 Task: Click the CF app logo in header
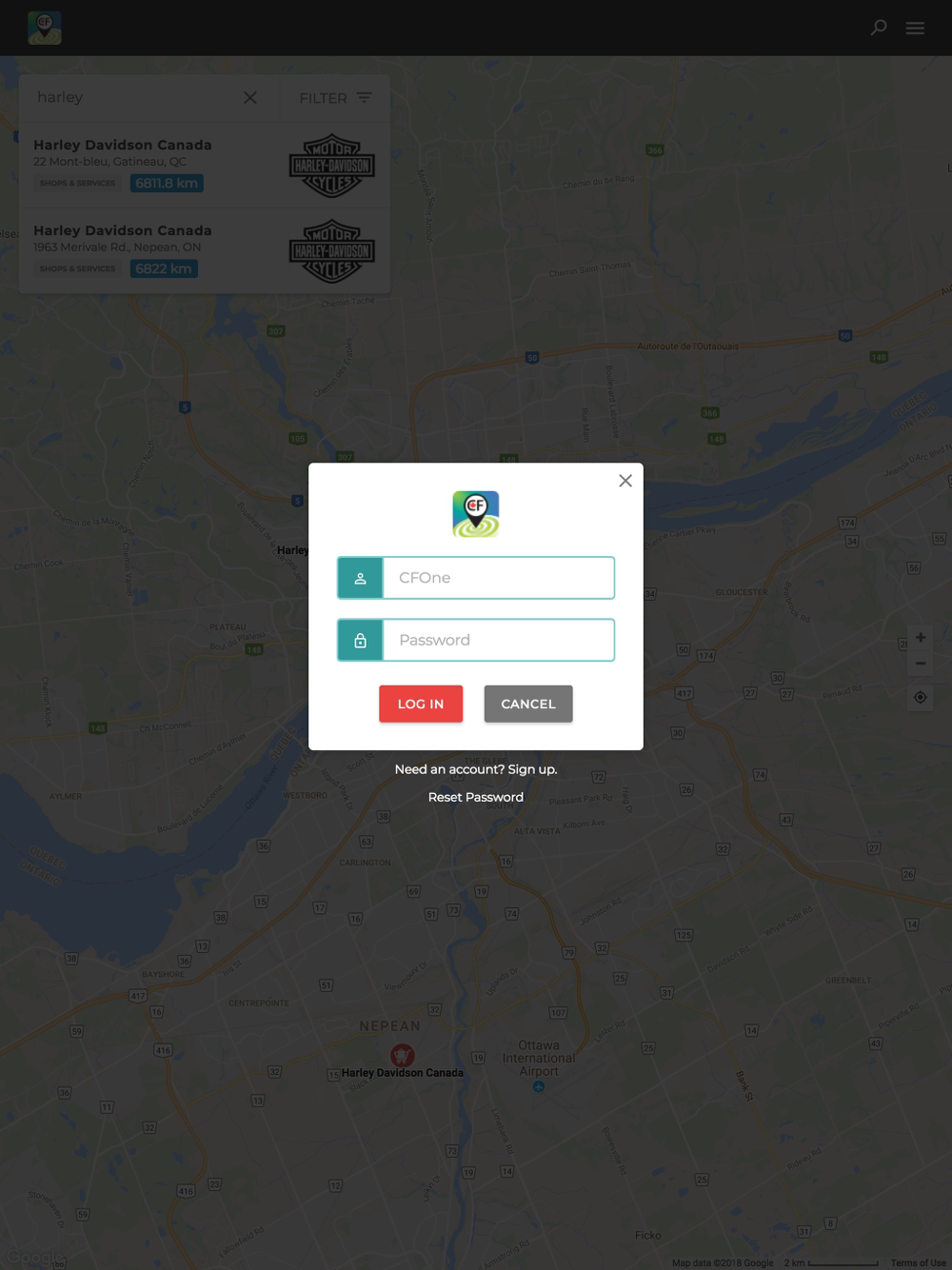[45, 28]
